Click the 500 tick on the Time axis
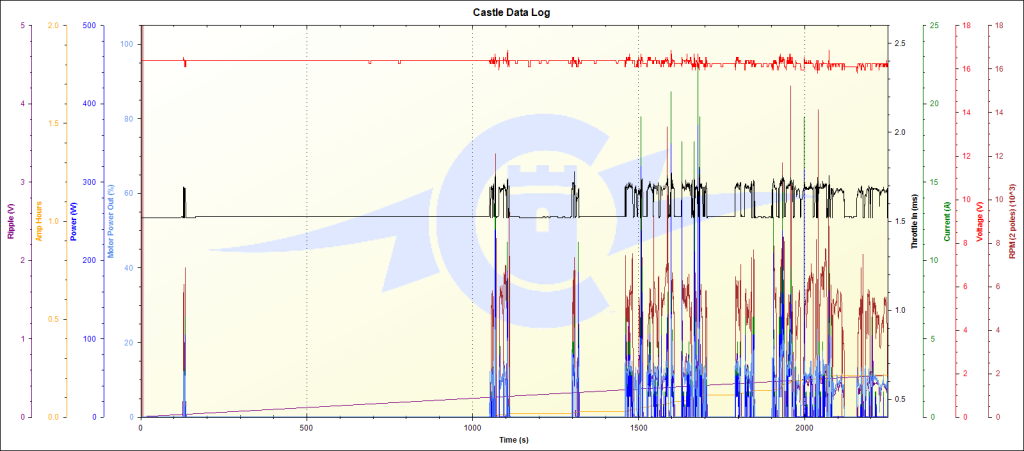The width and height of the screenshot is (1024, 451). click(x=306, y=426)
